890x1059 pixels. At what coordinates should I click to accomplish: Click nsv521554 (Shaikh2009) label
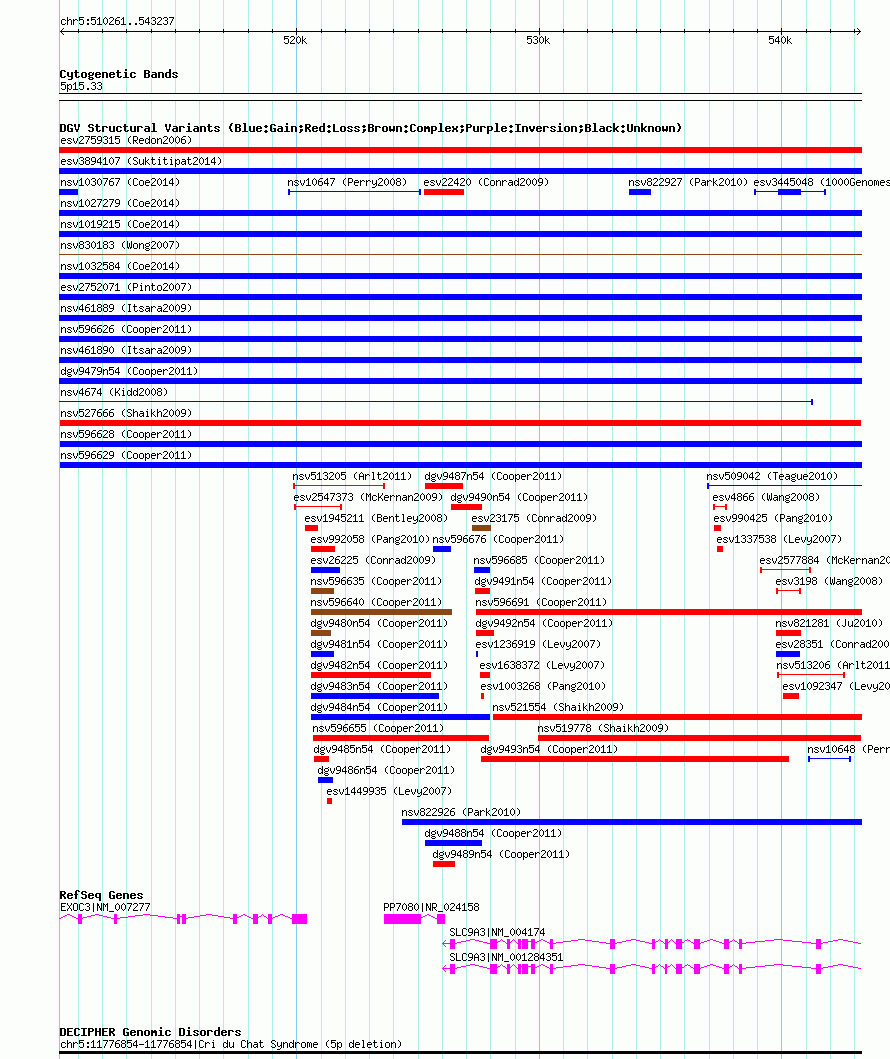(x=558, y=707)
